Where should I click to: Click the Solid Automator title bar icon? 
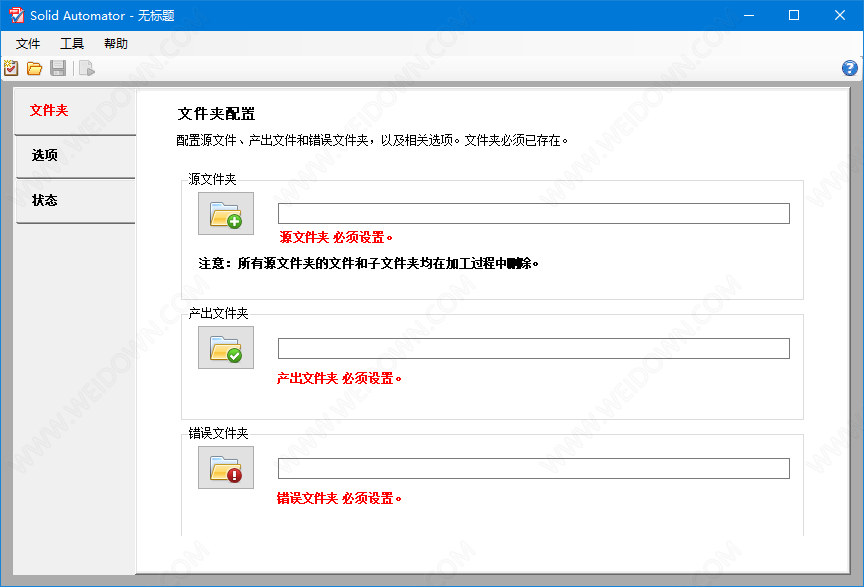15,15
